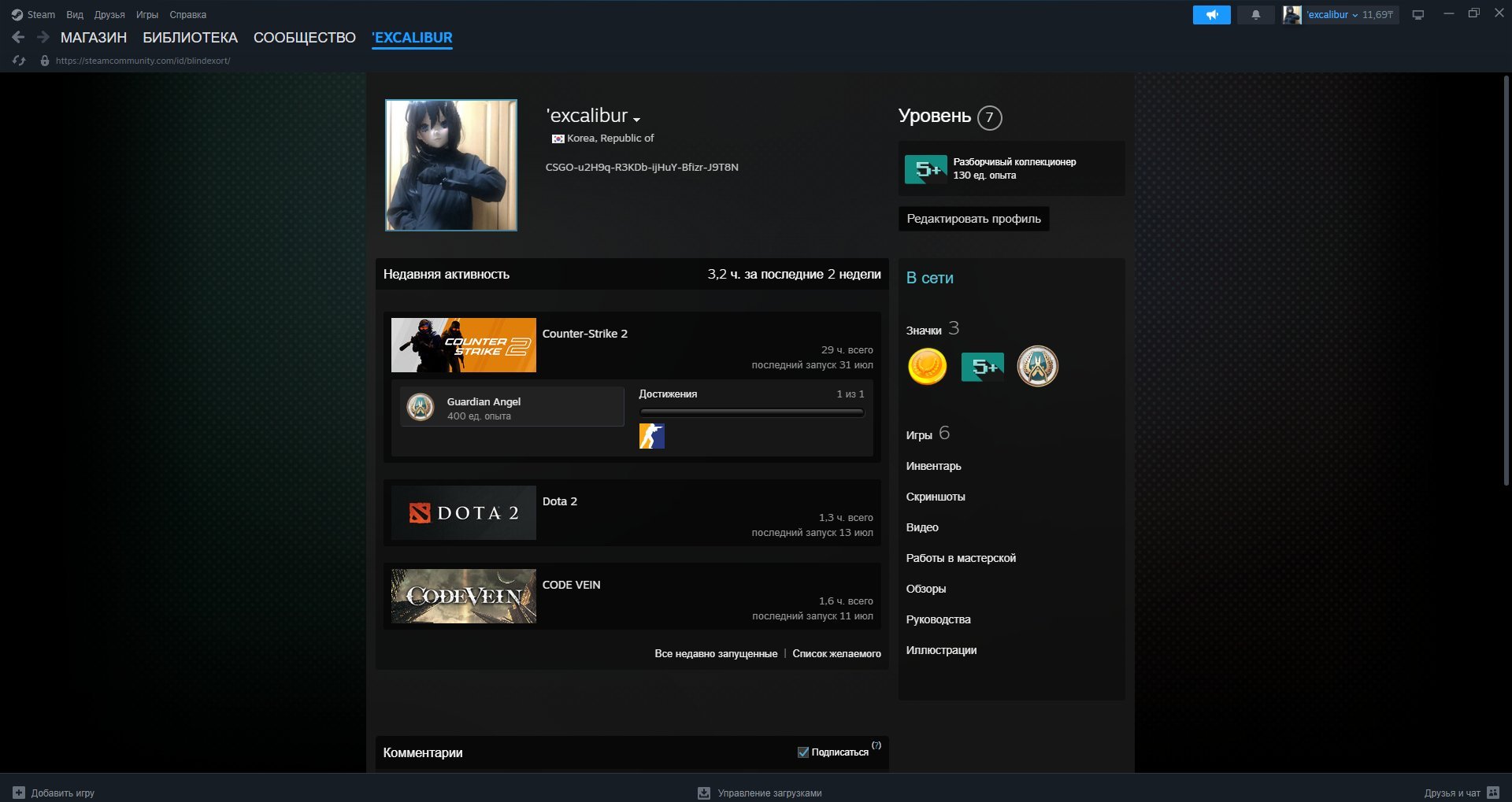Image resolution: width=1512 pixels, height=802 pixels.
Task: Click the steamcommunity URL address
Action: [143, 61]
